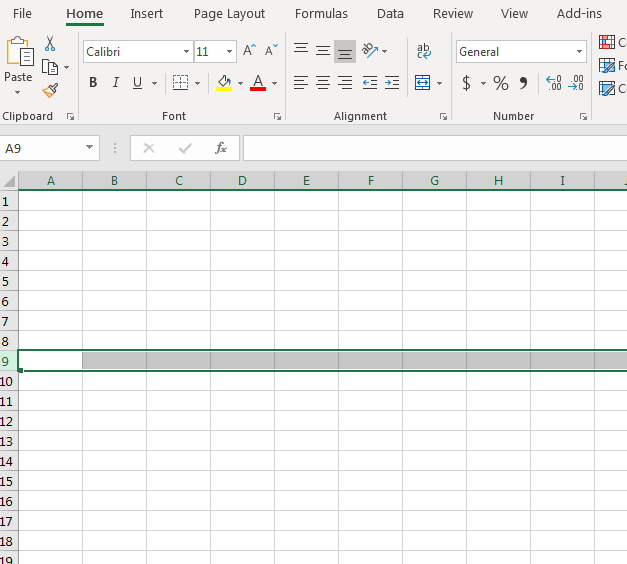Cut selection with scissors icon
The image size is (627, 564).
point(50,44)
